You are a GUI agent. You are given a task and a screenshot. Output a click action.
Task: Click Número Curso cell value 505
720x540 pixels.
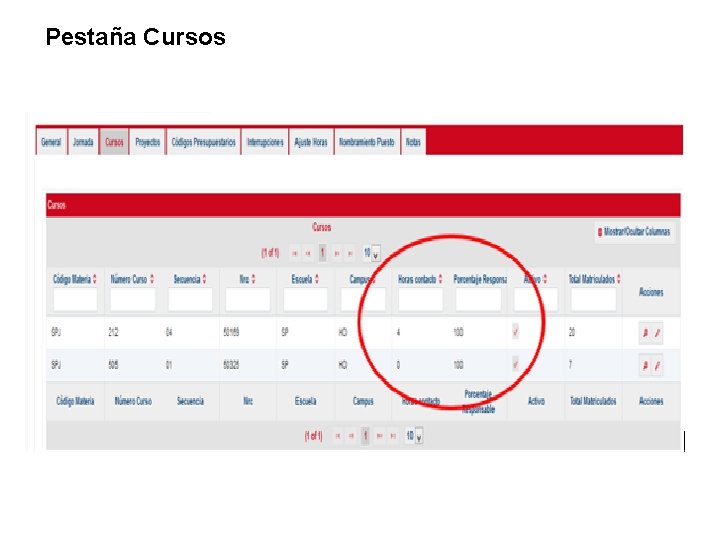pyautogui.click(x=113, y=365)
